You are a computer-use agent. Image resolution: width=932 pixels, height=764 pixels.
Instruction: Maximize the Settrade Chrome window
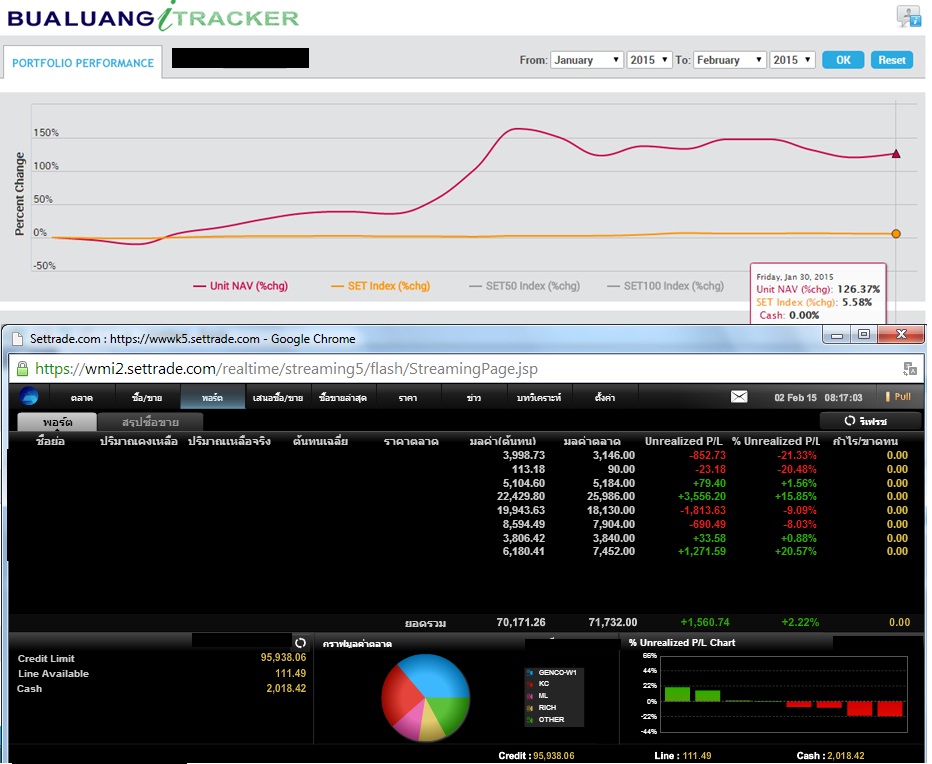point(864,335)
